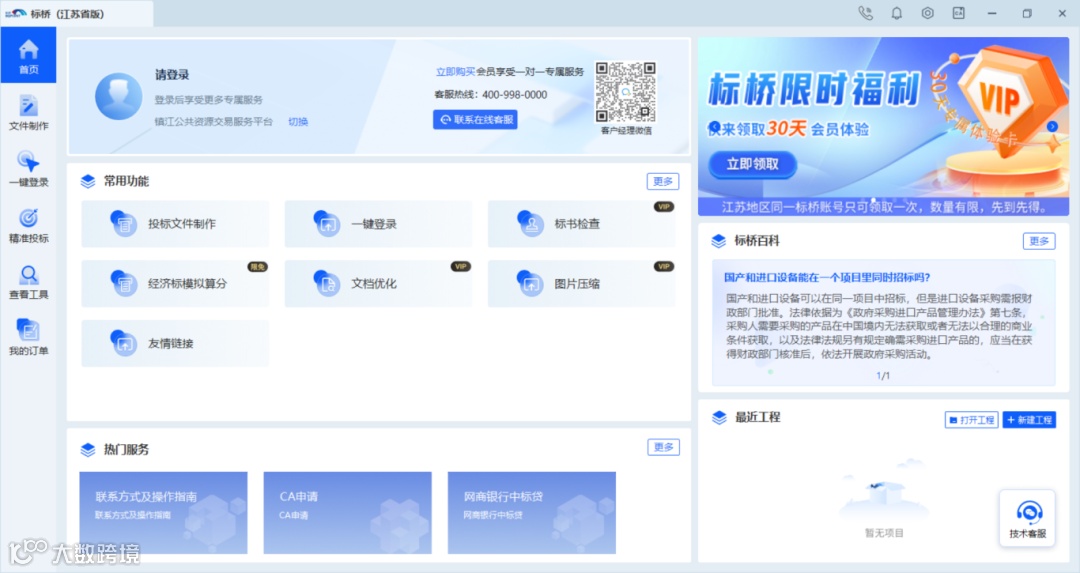Open 文档优化 VIP function card
1080x573 pixels.
(x=378, y=284)
